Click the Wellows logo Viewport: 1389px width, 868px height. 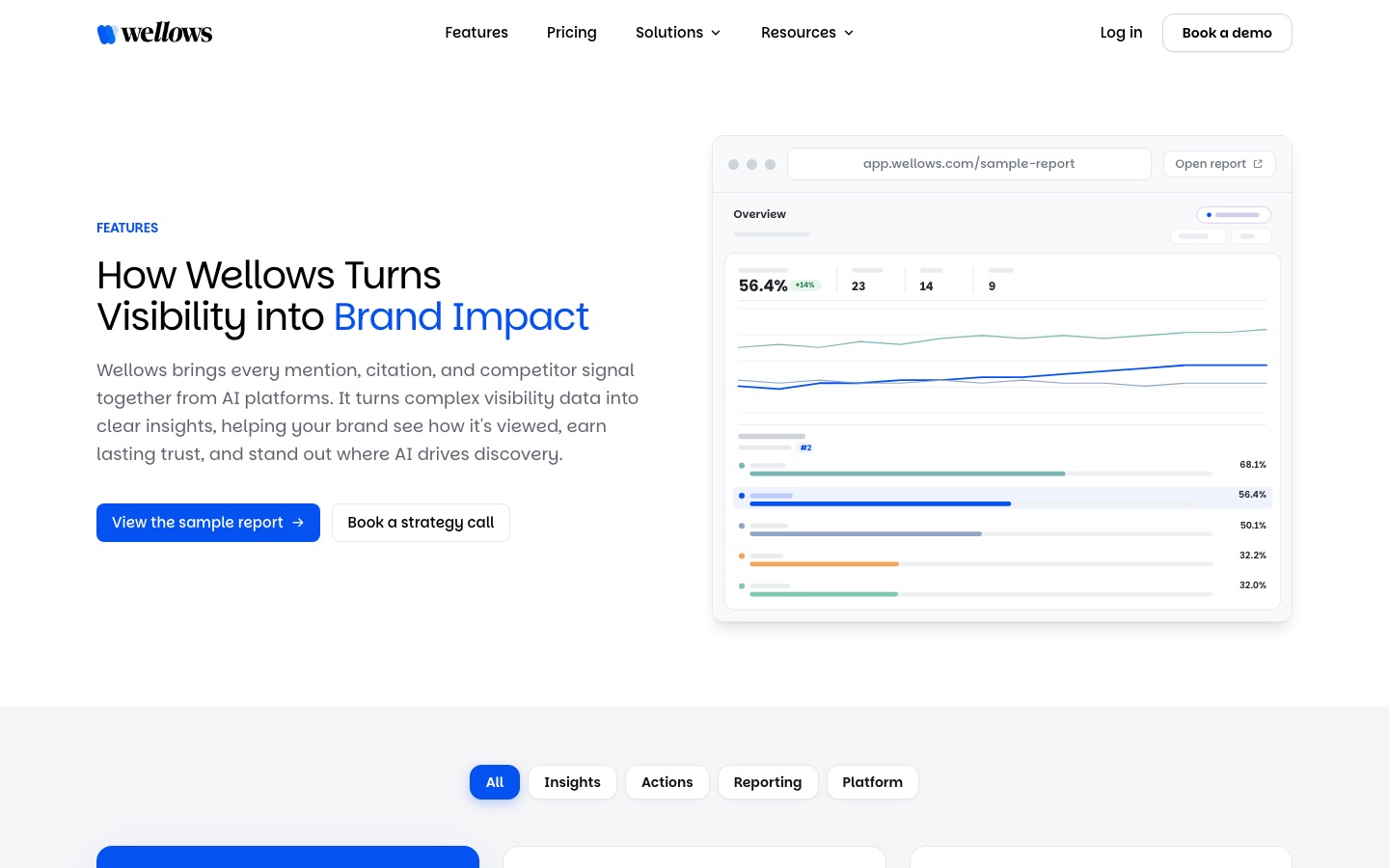pyautogui.click(x=154, y=33)
